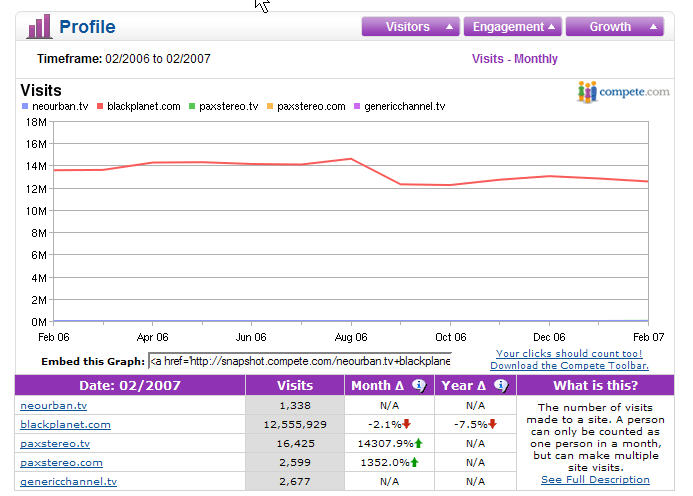Open the Engagement dropdown menu
This screenshot has height=496, width=693.
(x=513, y=27)
